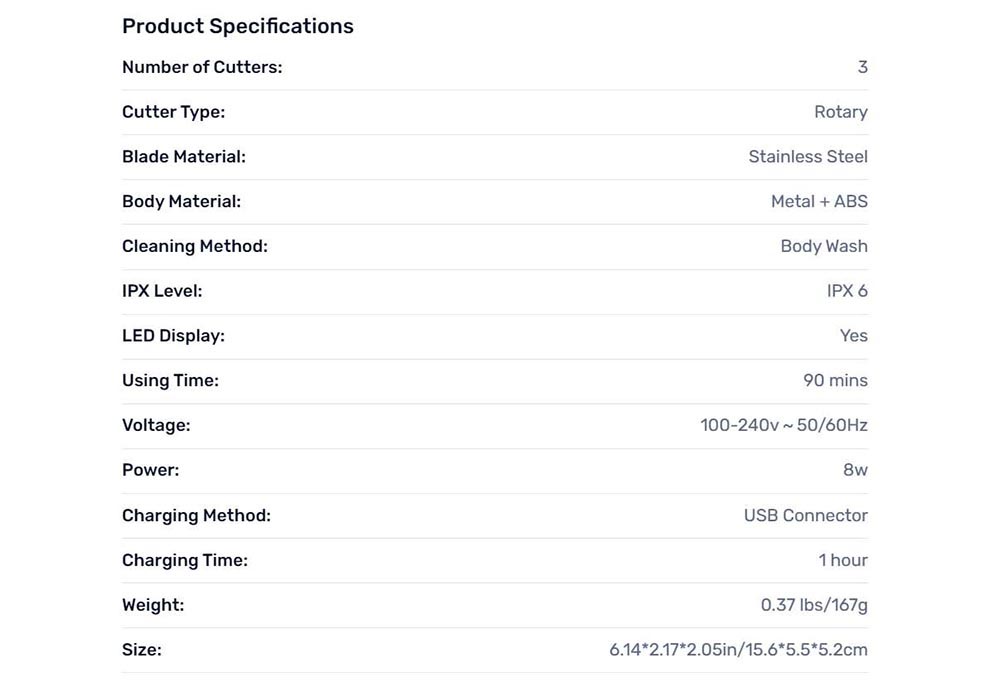
Task: Click the Product Specifications heading
Action: tap(237, 26)
